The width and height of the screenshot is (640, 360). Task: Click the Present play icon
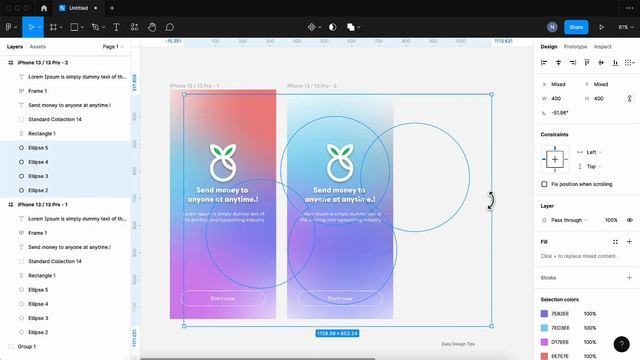(x=602, y=27)
